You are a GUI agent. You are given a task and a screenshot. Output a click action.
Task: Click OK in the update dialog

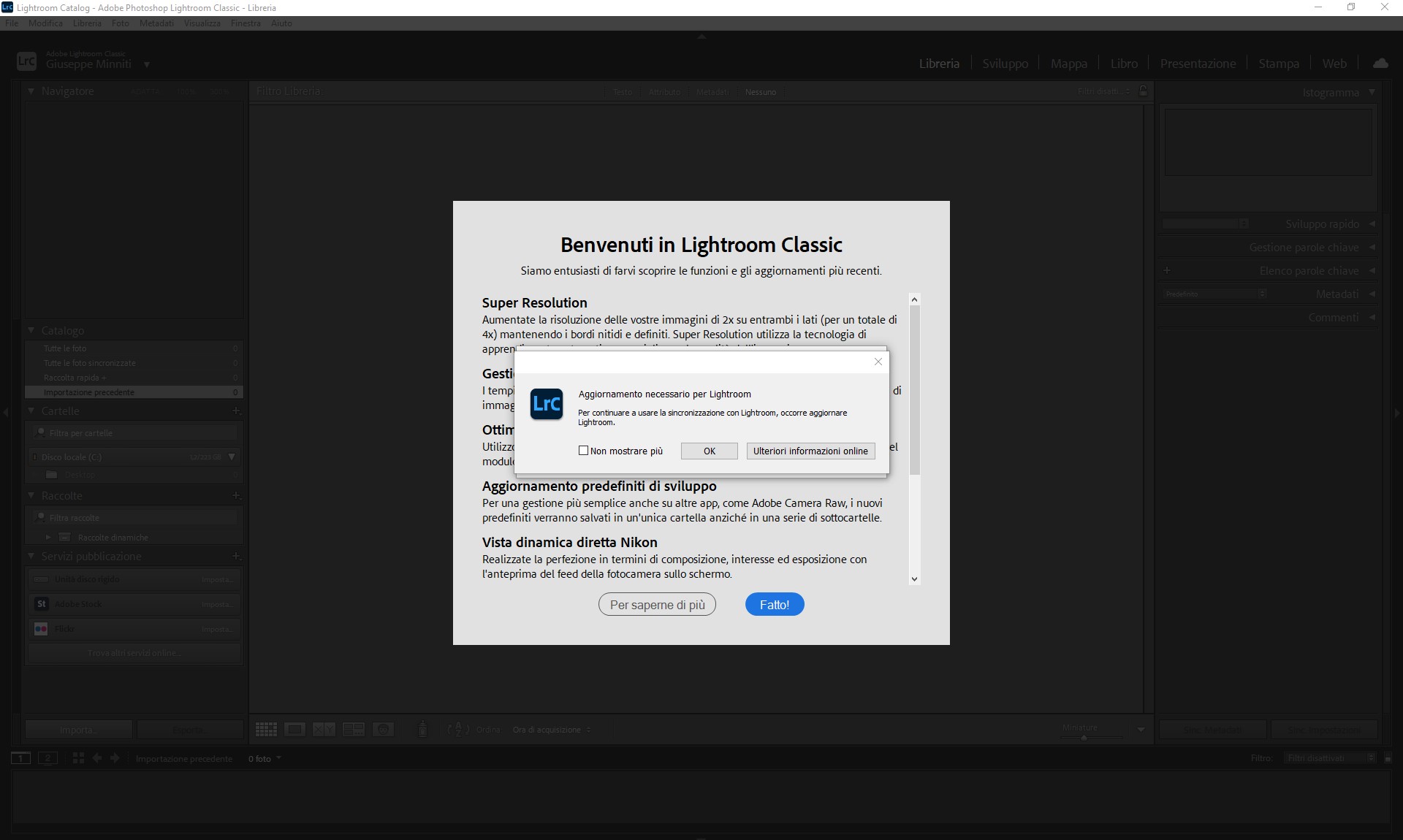point(709,451)
